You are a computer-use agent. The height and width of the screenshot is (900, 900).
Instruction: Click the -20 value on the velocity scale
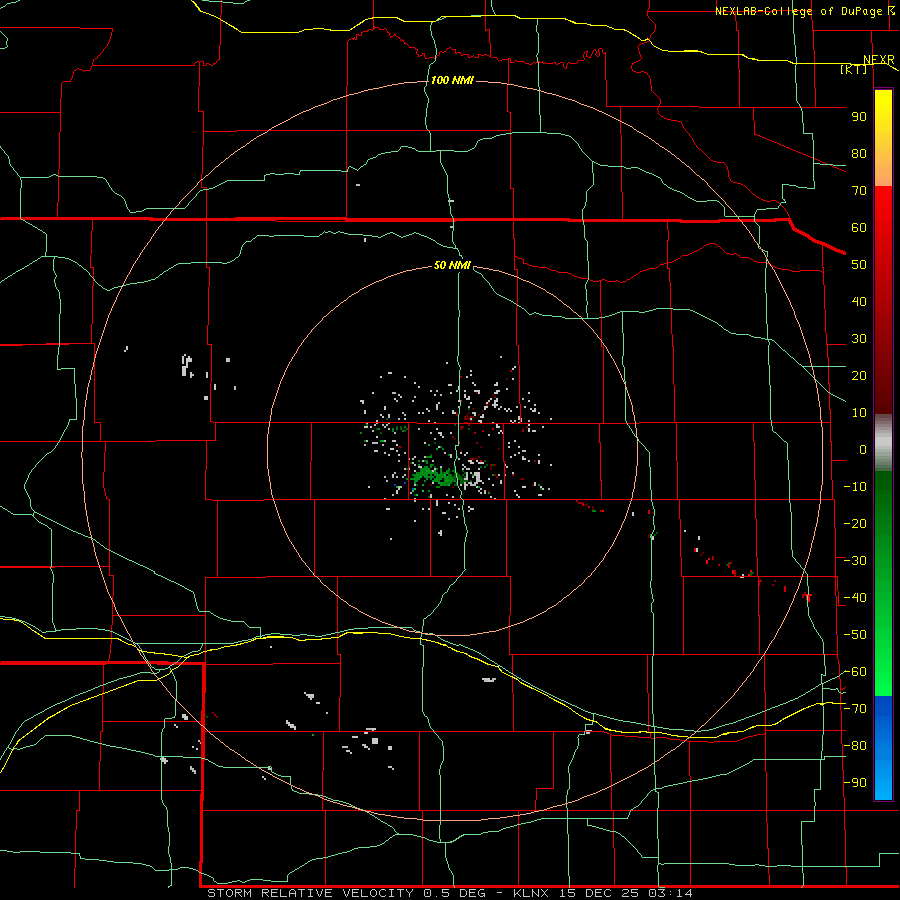click(x=855, y=523)
